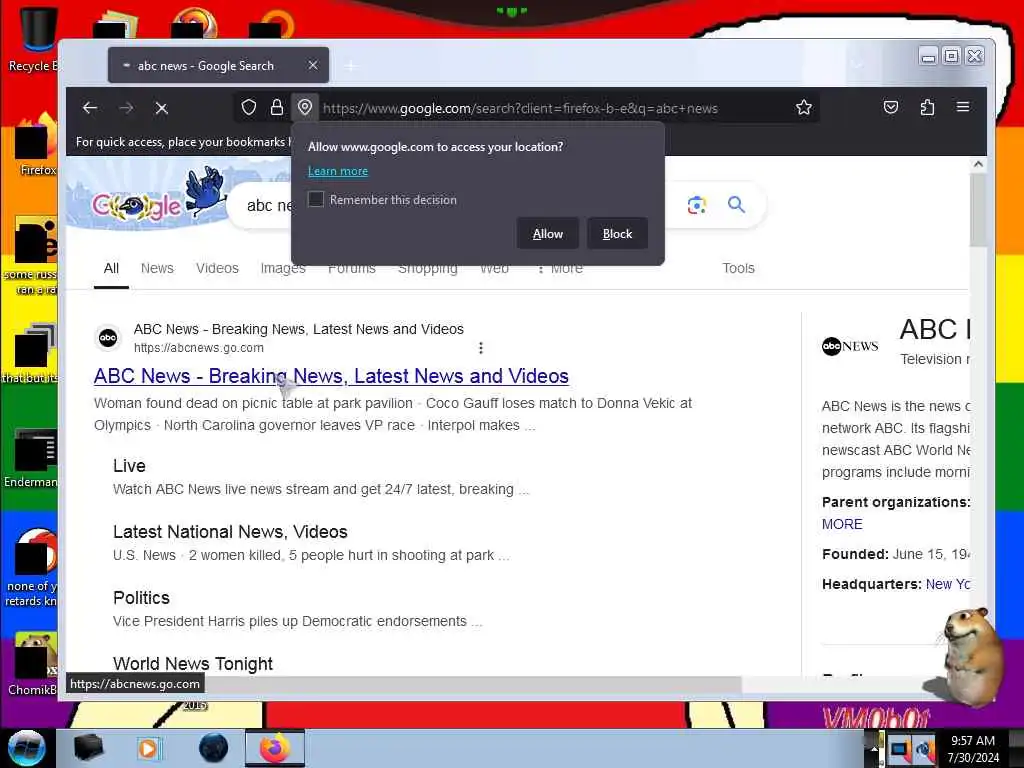Open the Tools search option
Viewport: 1024px width, 768px height.
[x=738, y=268]
